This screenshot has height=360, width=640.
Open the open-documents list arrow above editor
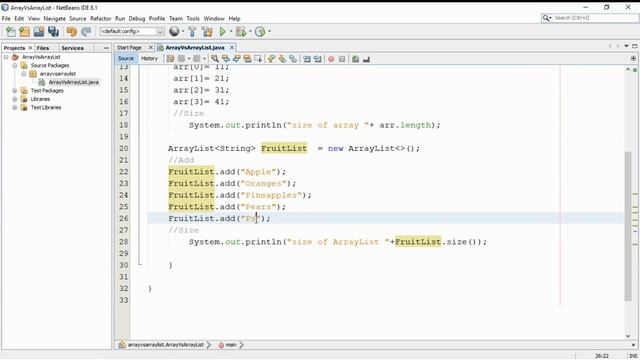click(x=626, y=46)
